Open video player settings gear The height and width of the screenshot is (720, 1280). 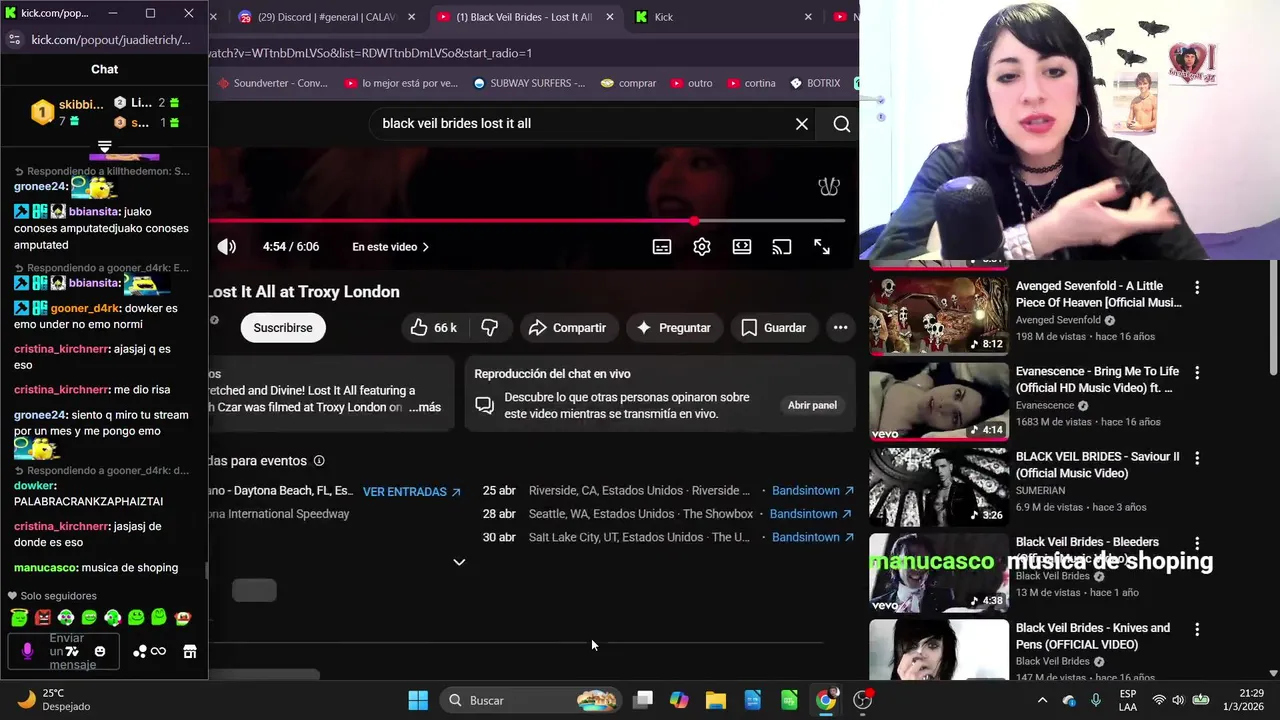(702, 247)
